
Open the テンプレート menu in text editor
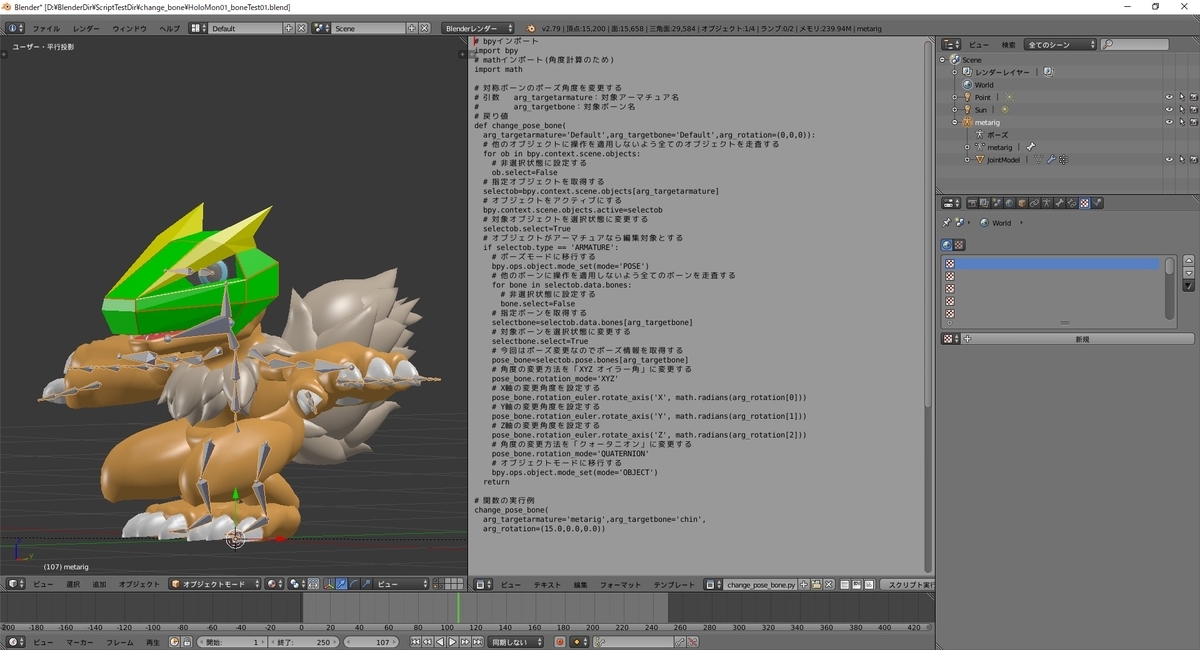(x=673, y=584)
